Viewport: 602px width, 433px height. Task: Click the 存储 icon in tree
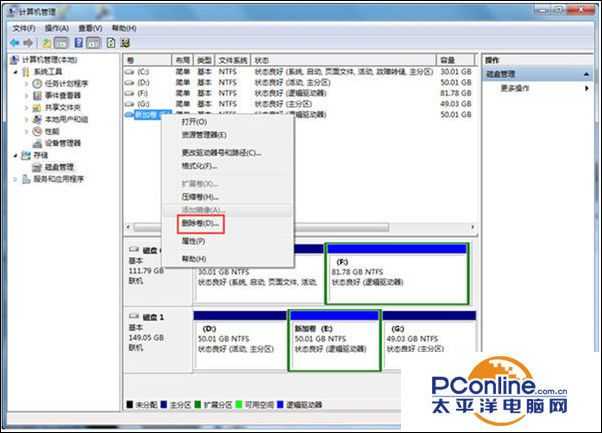coord(26,155)
